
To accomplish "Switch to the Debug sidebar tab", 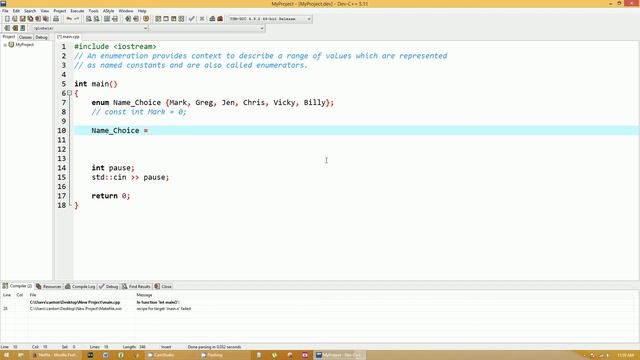I will point(41,37).
